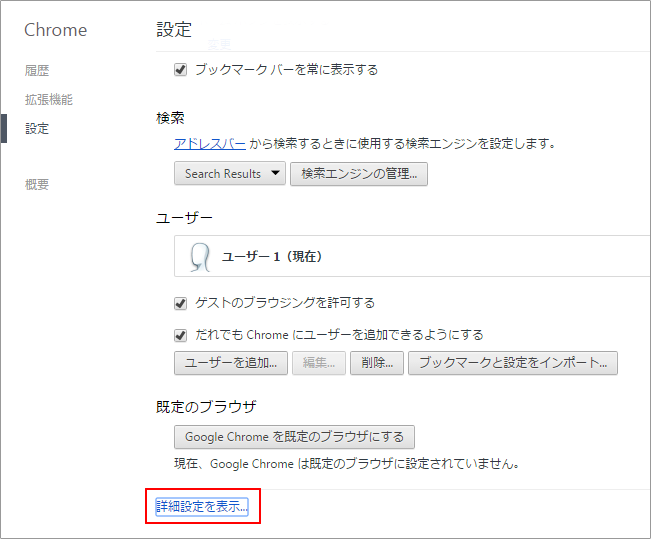651x539 pixels.
Task: Open 拡張機能 in the sidebar
Action: pos(49,99)
